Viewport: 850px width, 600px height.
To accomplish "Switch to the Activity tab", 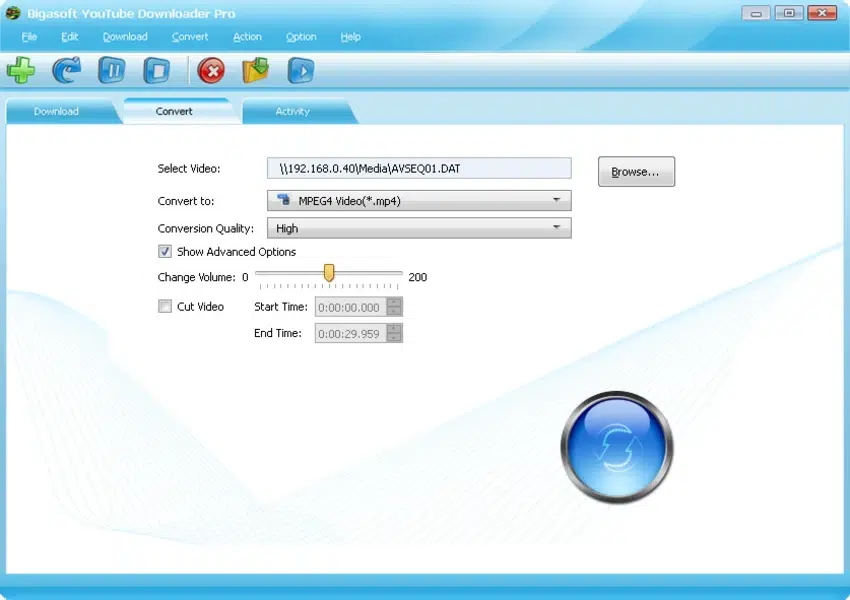I will (292, 111).
